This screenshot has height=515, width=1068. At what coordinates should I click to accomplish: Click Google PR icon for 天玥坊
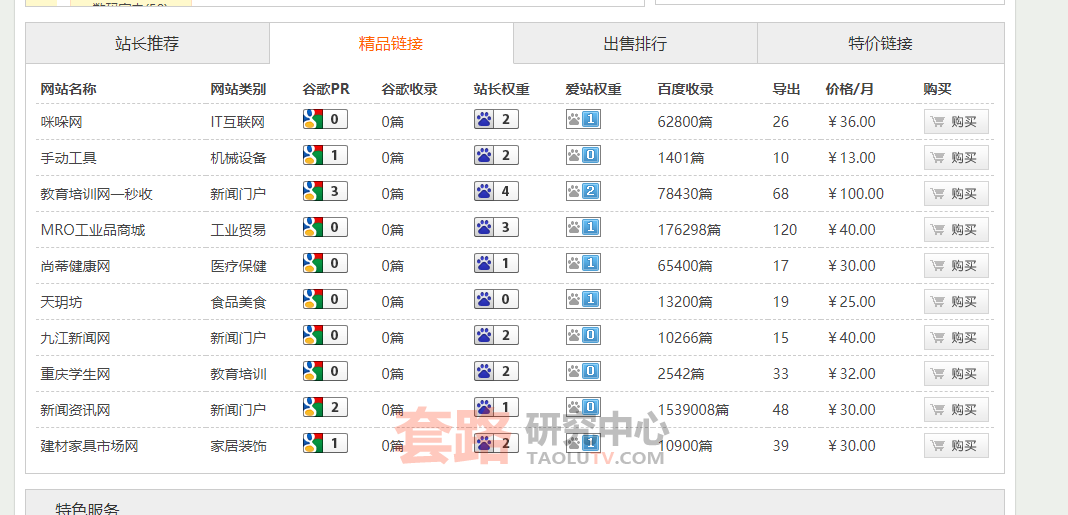[x=325, y=300]
